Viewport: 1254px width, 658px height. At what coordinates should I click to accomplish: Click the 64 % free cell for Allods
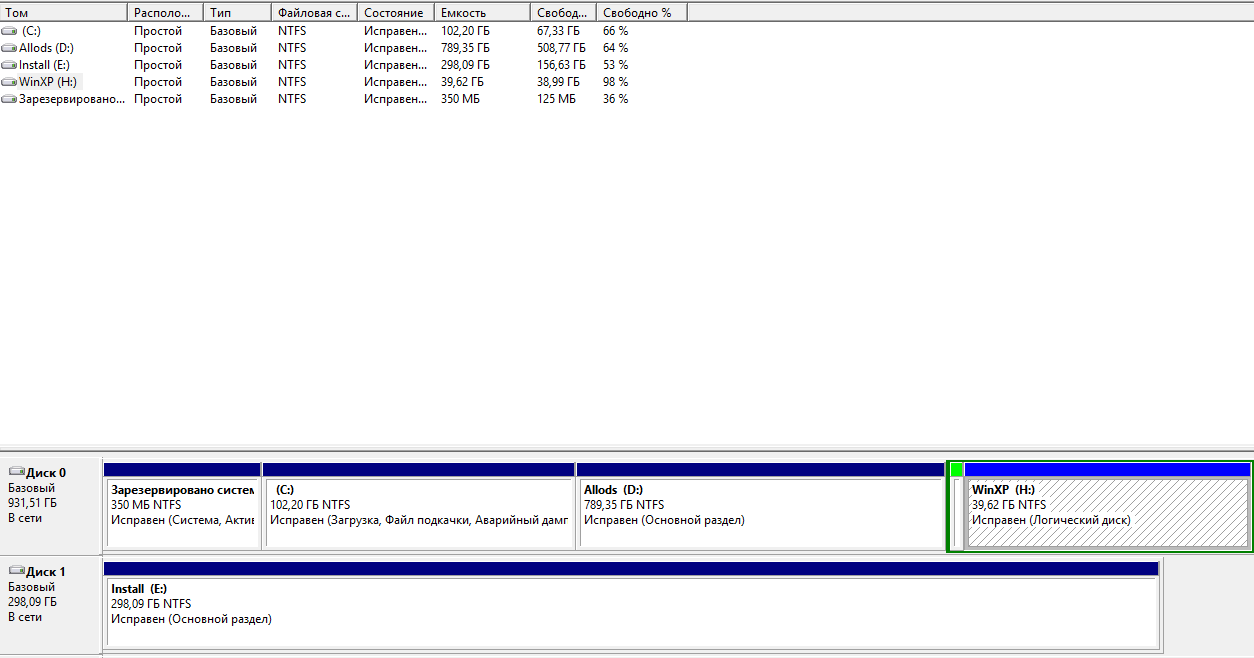[x=616, y=48]
